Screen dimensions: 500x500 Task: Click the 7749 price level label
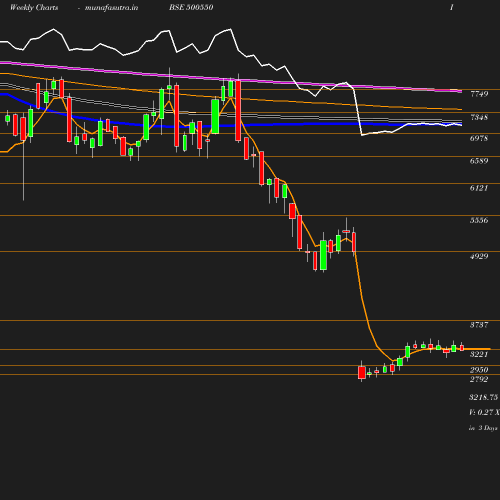point(479,94)
